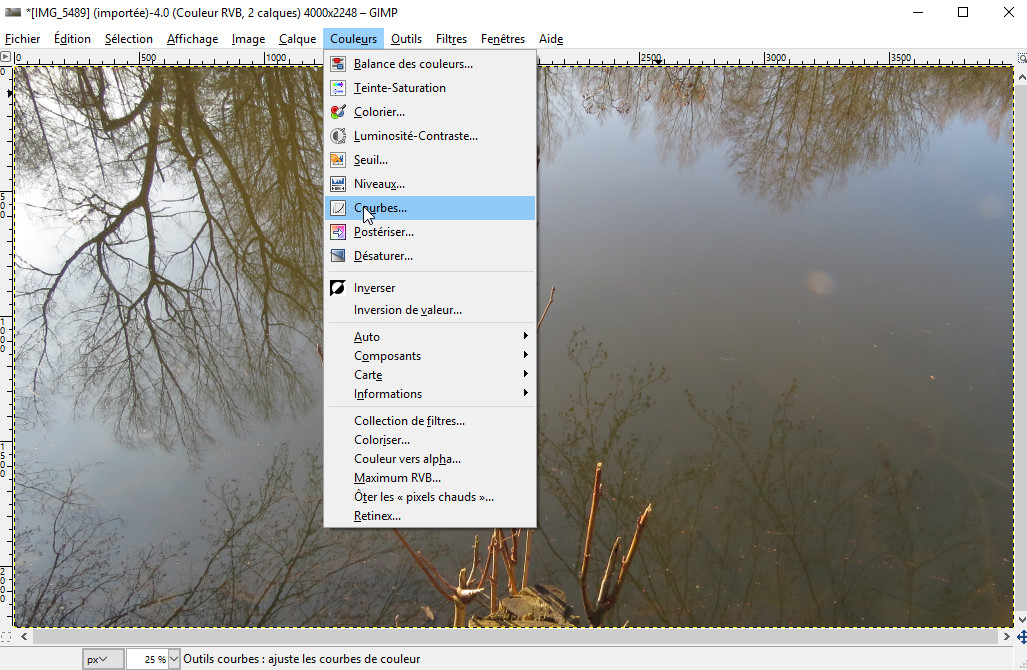The image size is (1027, 670).
Task: Choose Coloriser... menu entry
Action: [x=430, y=440]
